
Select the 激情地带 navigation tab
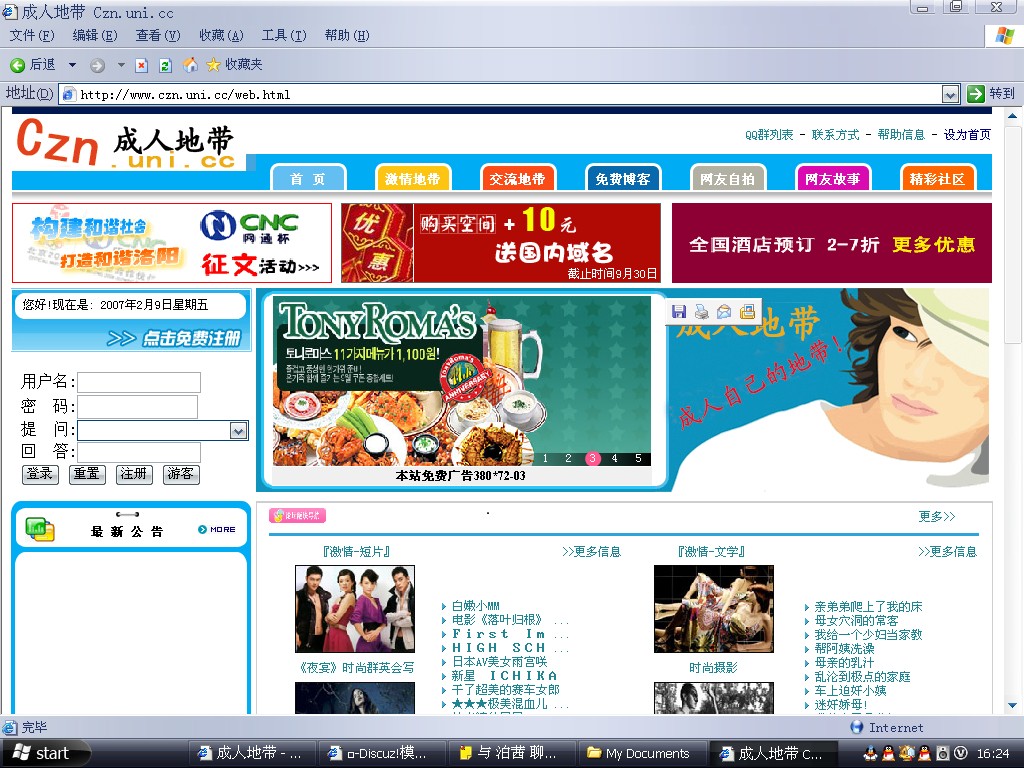click(412, 178)
